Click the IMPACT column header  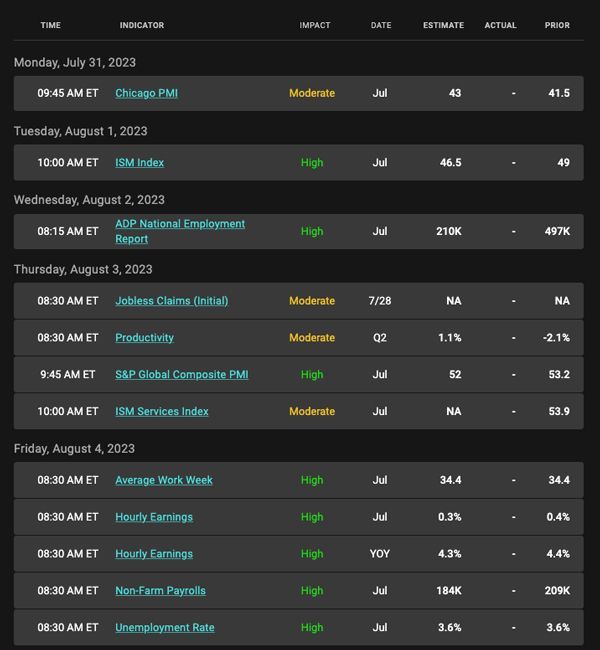pyautogui.click(x=315, y=25)
